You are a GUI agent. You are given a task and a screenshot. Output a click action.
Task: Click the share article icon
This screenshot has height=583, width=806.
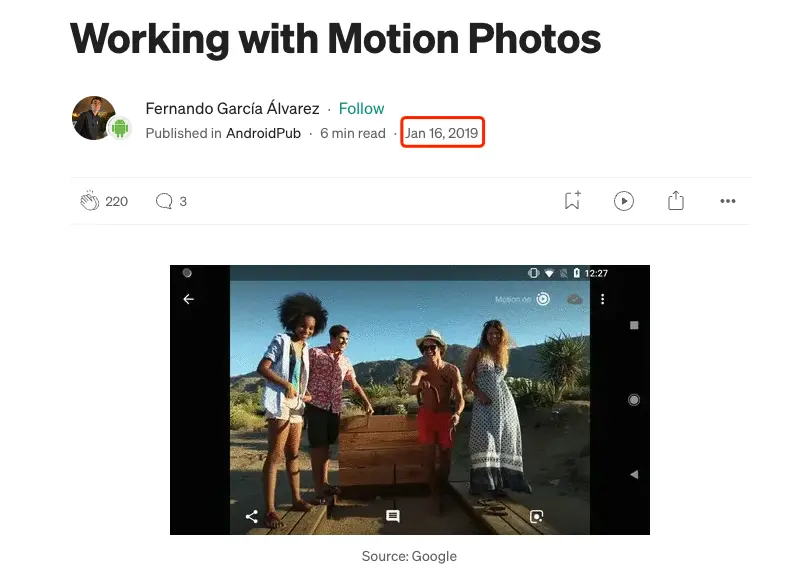675,201
